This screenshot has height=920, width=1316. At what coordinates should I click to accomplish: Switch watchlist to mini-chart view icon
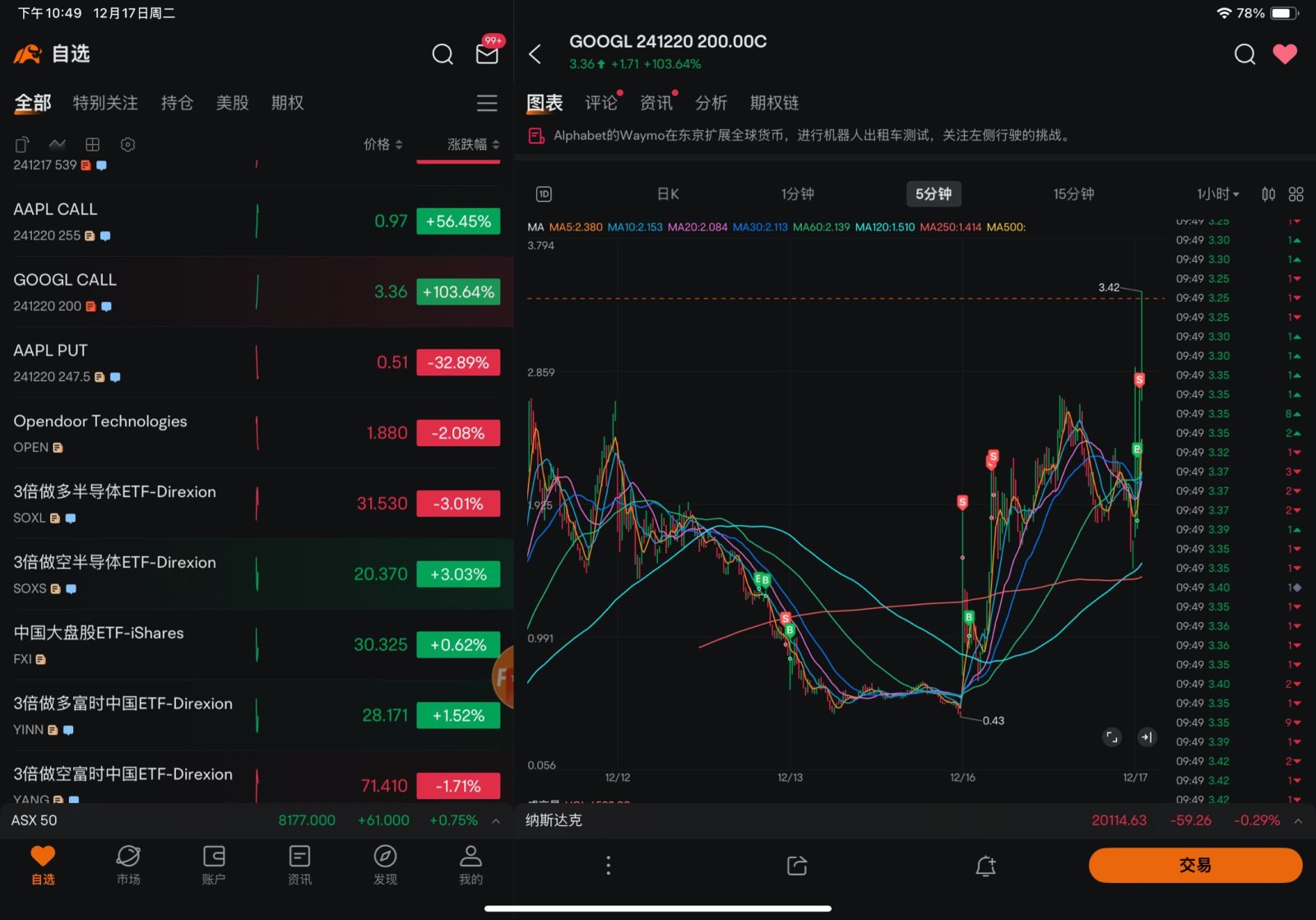coord(58,144)
